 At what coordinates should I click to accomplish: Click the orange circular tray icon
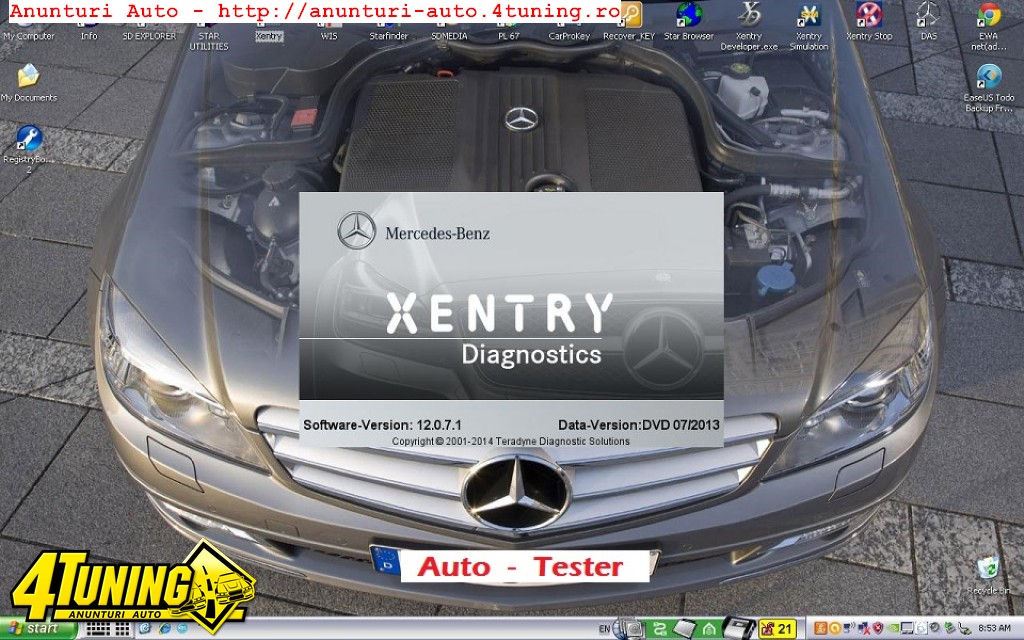[835, 628]
